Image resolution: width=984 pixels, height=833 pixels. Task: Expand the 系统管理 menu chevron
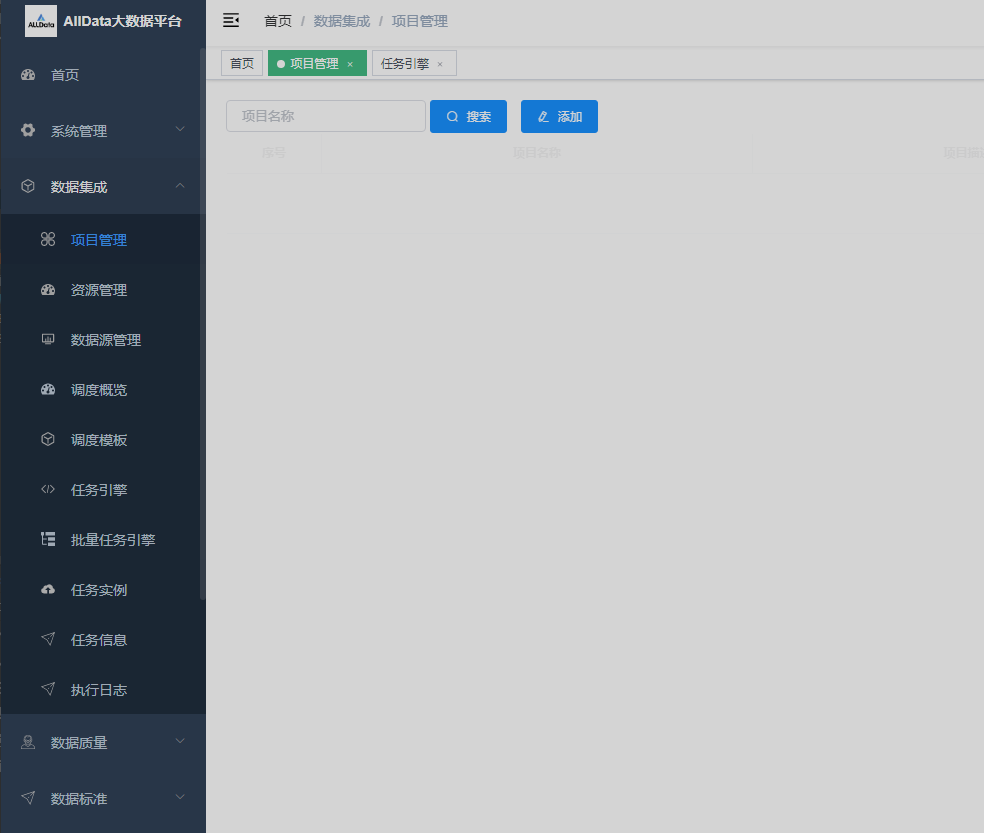point(180,129)
